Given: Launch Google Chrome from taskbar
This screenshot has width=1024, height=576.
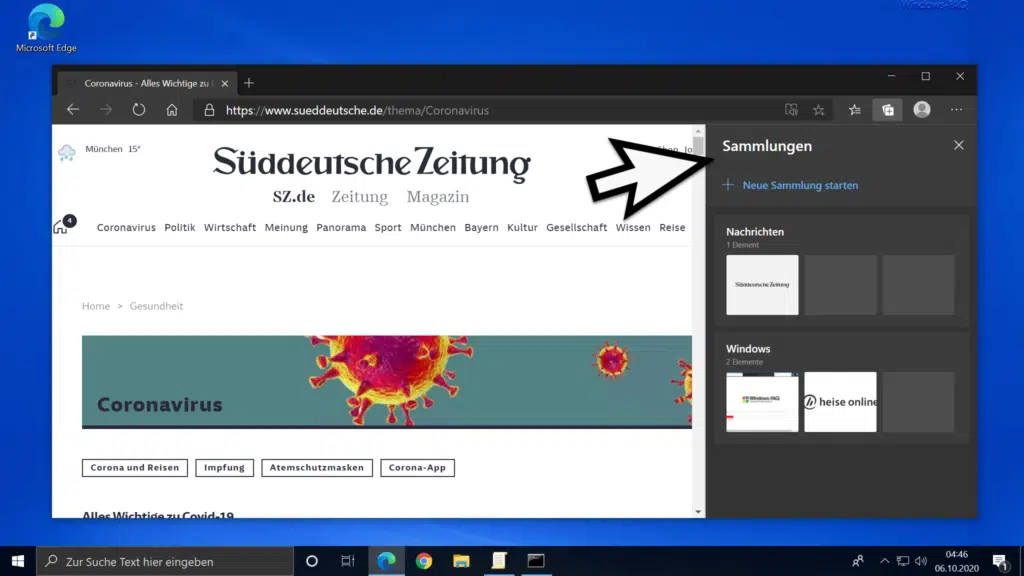Looking at the screenshot, I should click(x=424, y=561).
